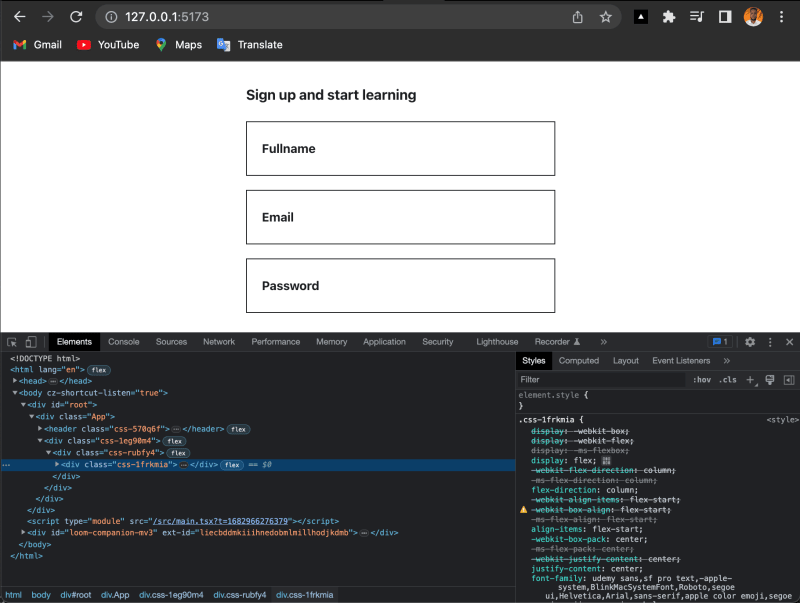Expand the loom-companion-mv3 div node
Viewport: 800px width, 603px height.
[x=23, y=532]
